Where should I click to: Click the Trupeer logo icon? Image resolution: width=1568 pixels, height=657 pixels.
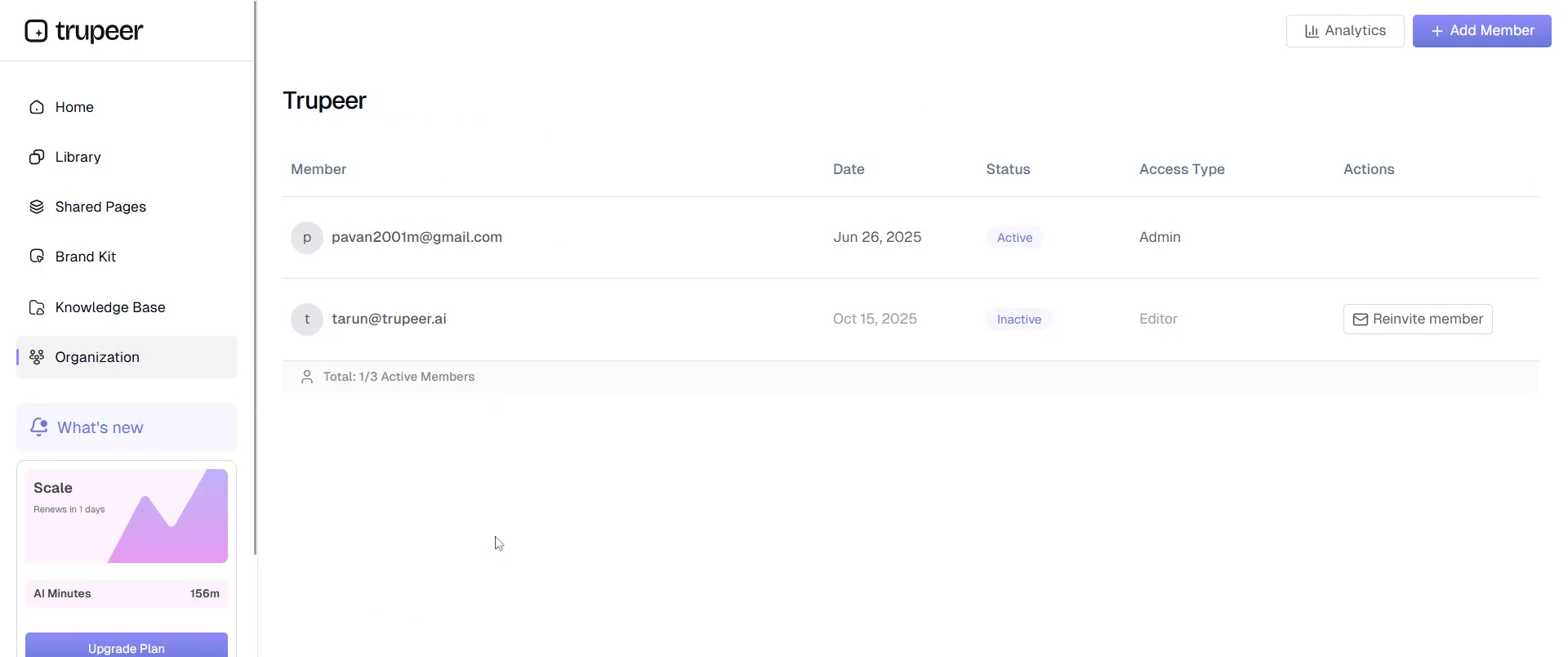(x=36, y=31)
